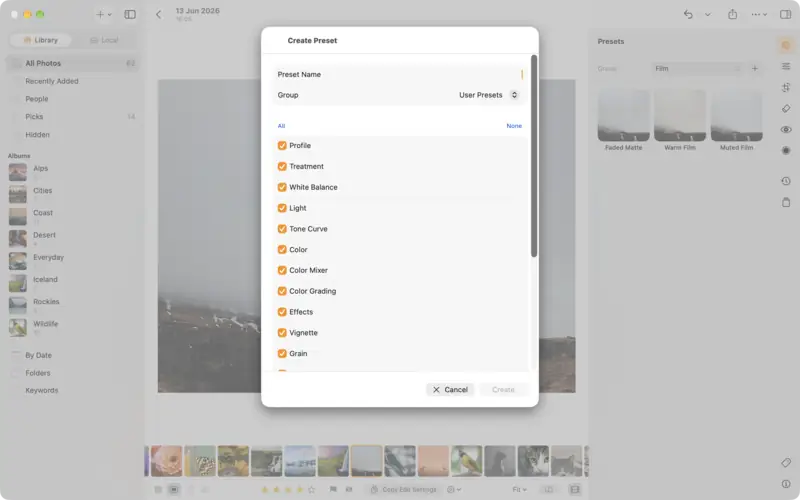Open the info icon at bottom right
The height and width of the screenshot is (500, 800).
786,484
